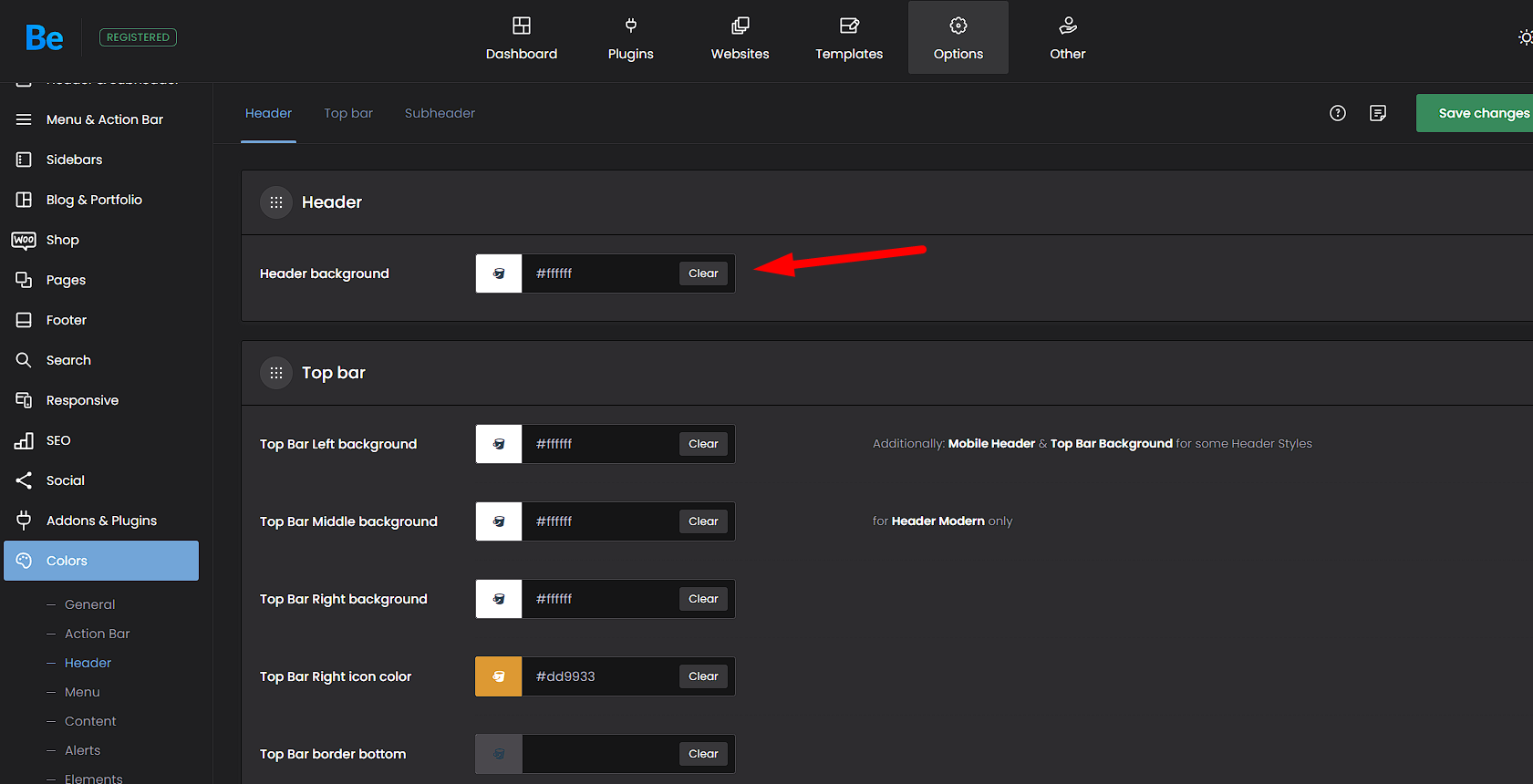Open Shop settings in sidebar

101,240
